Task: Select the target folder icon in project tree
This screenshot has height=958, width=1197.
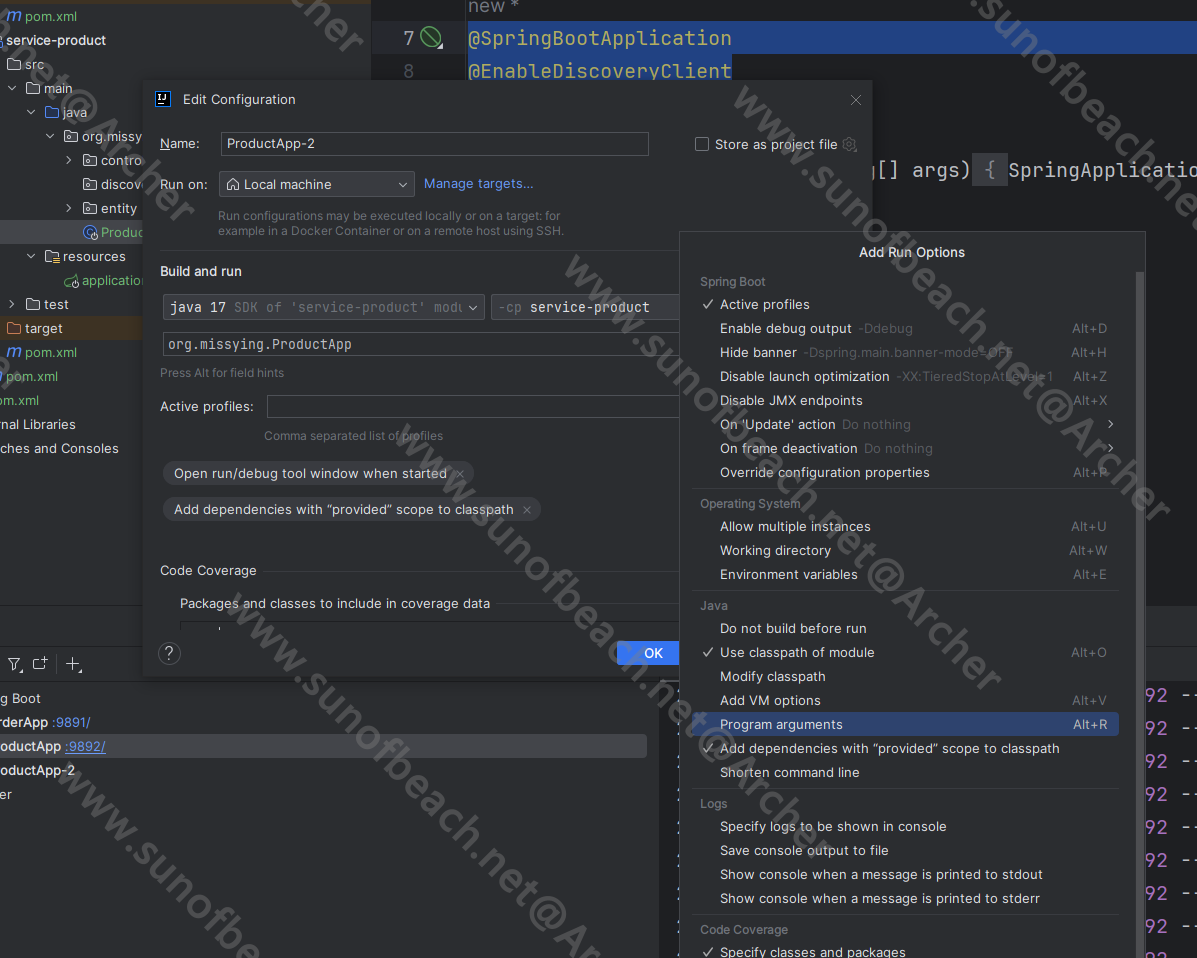Action: 14,328
